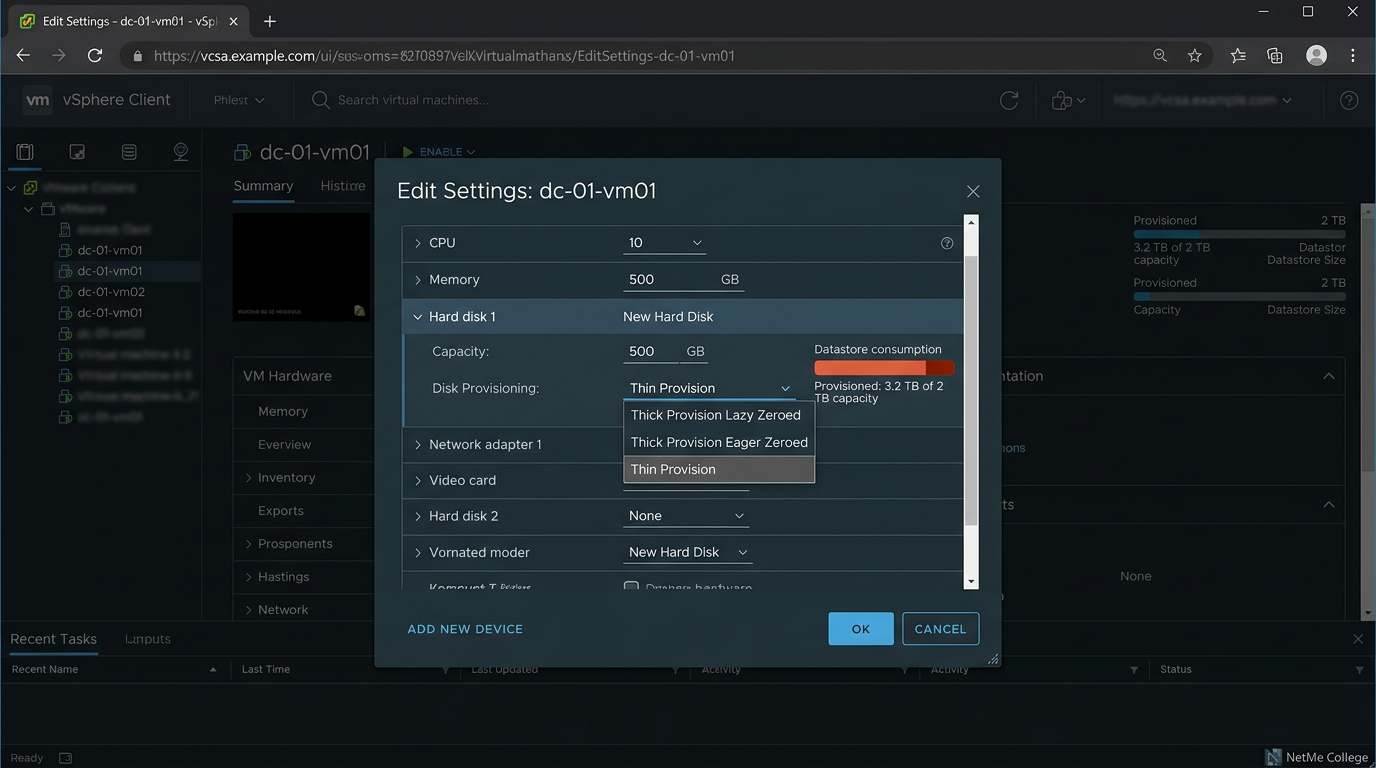Open the Hard disk 2 None dropdown

click(686, 516)
